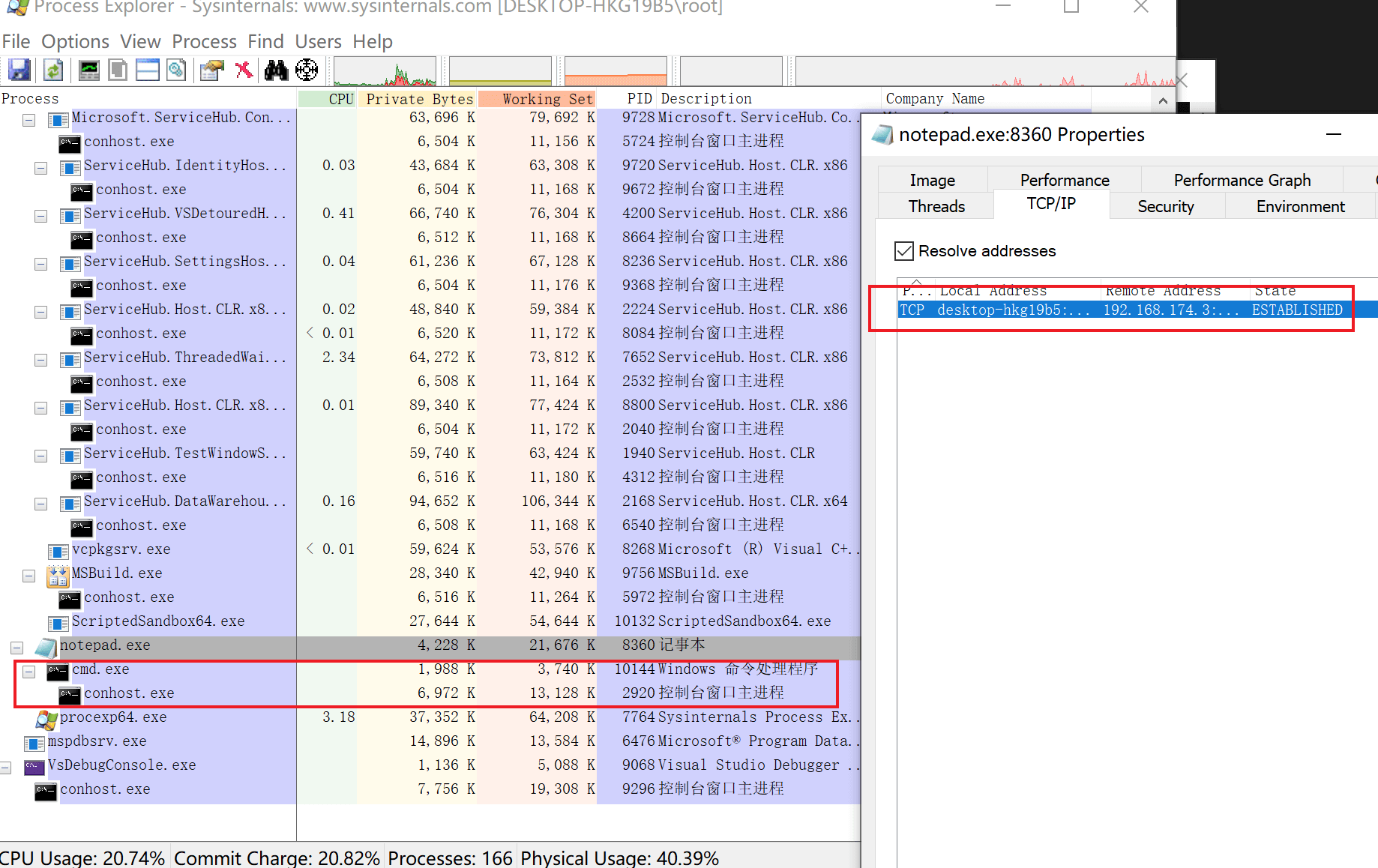Collapse the ServiceHub.ThreadedWai tree node
The height and width of the screenshot is (868, 1378).
40,360
